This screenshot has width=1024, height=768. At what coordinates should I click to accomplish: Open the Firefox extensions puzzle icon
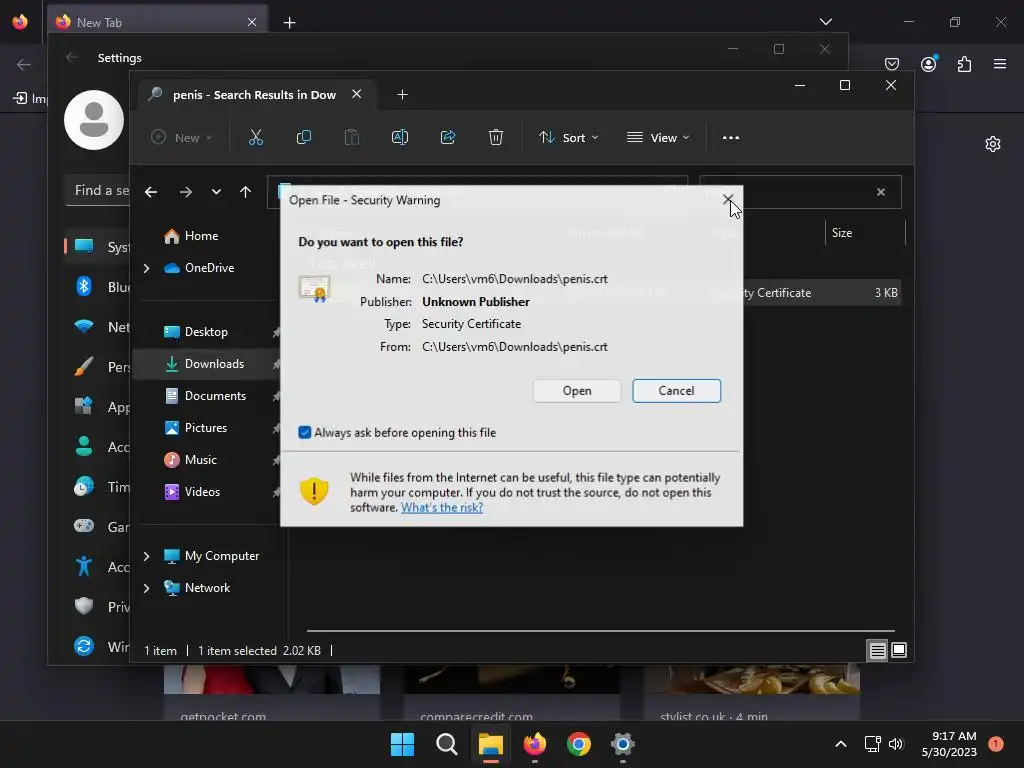click(x=964, y=64)
